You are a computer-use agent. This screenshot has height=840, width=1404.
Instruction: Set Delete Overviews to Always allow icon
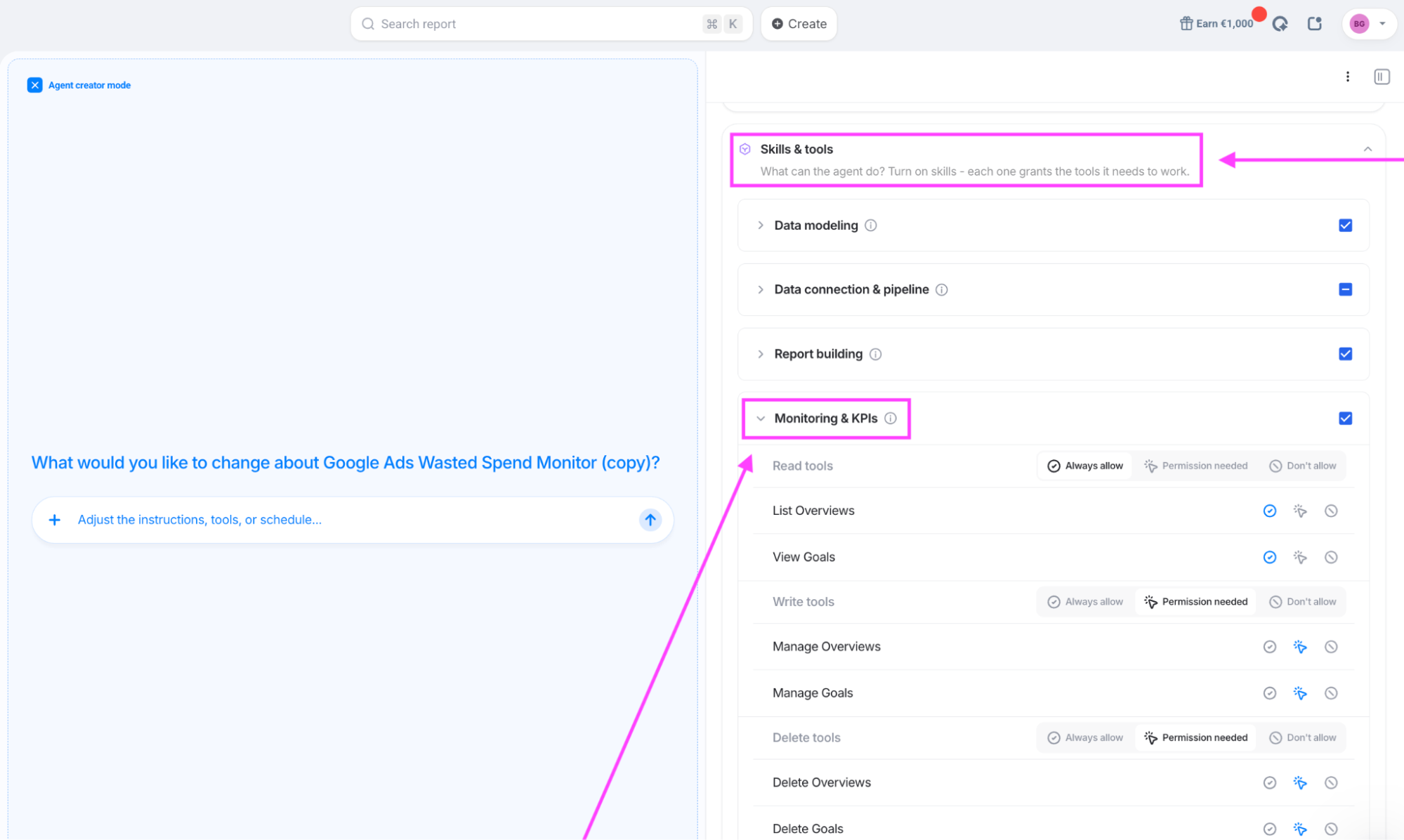click(1269, 782)
